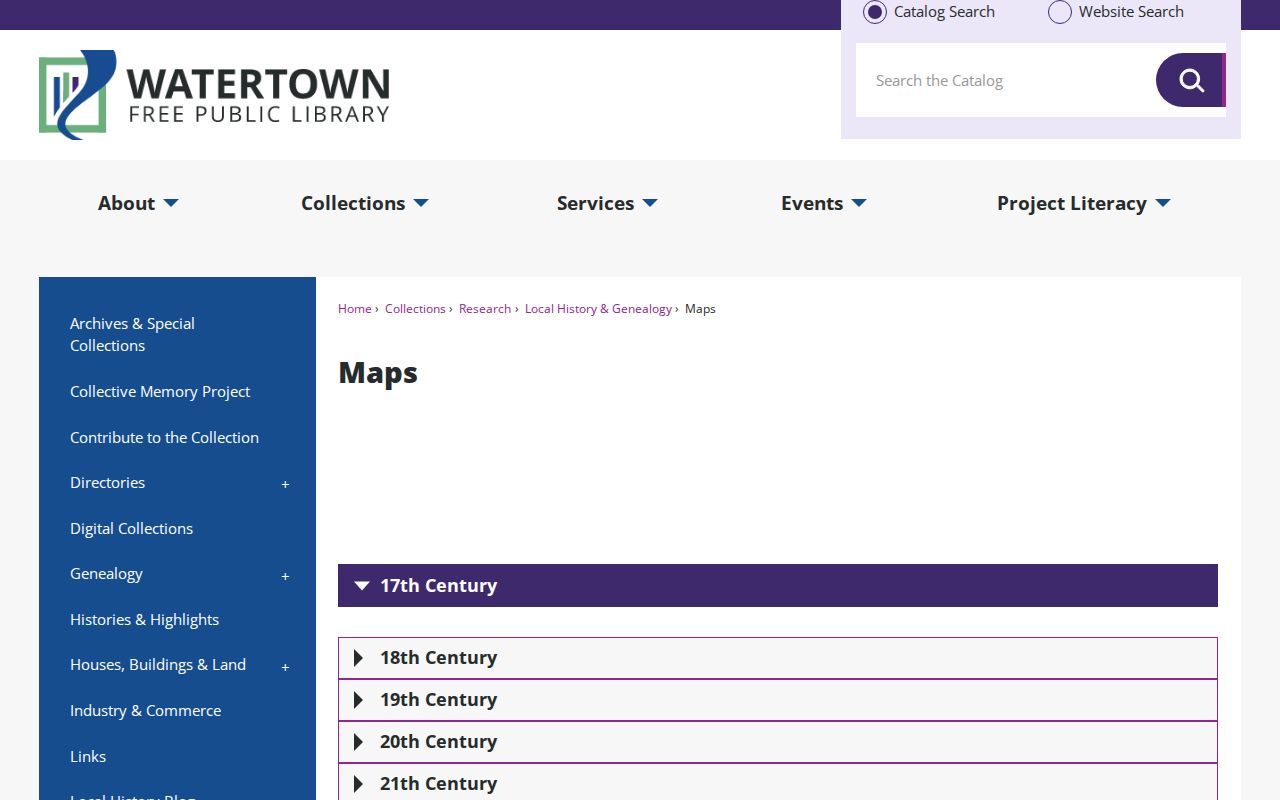Open Links sidebar item
This screenshot has width=1280, height=800.
tap(88, 757)
